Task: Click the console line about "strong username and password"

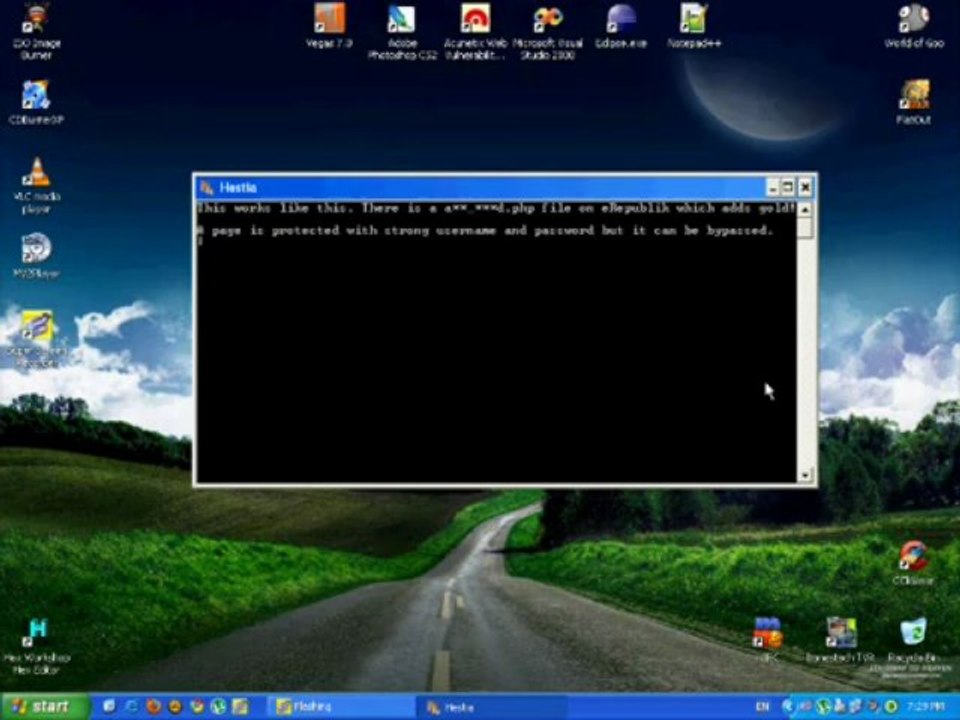Action: tap(486, 231)
